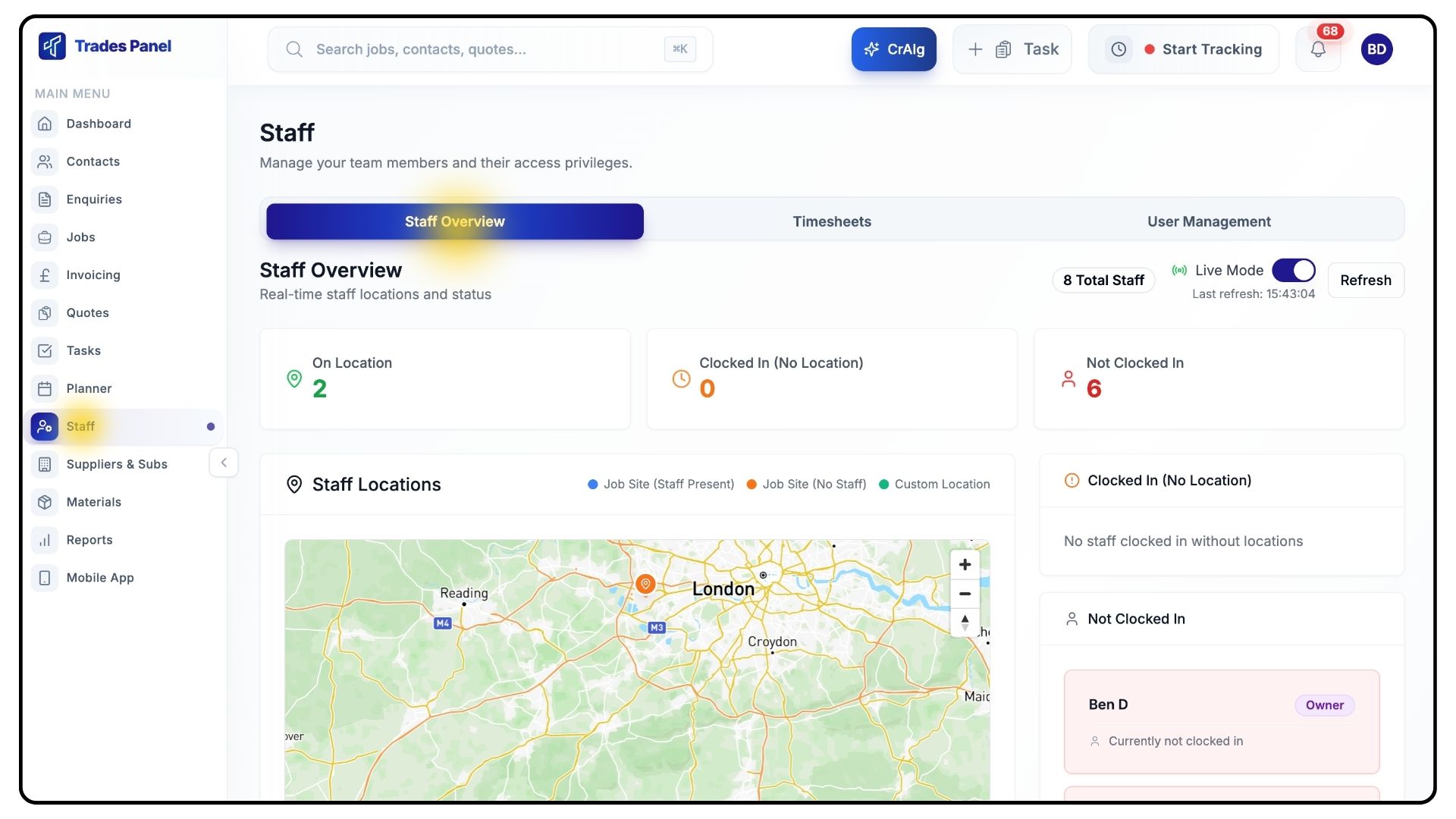Click the orange job site map marker
Image resolution: width=1456 pixels, height=819 pixels.
645,583
